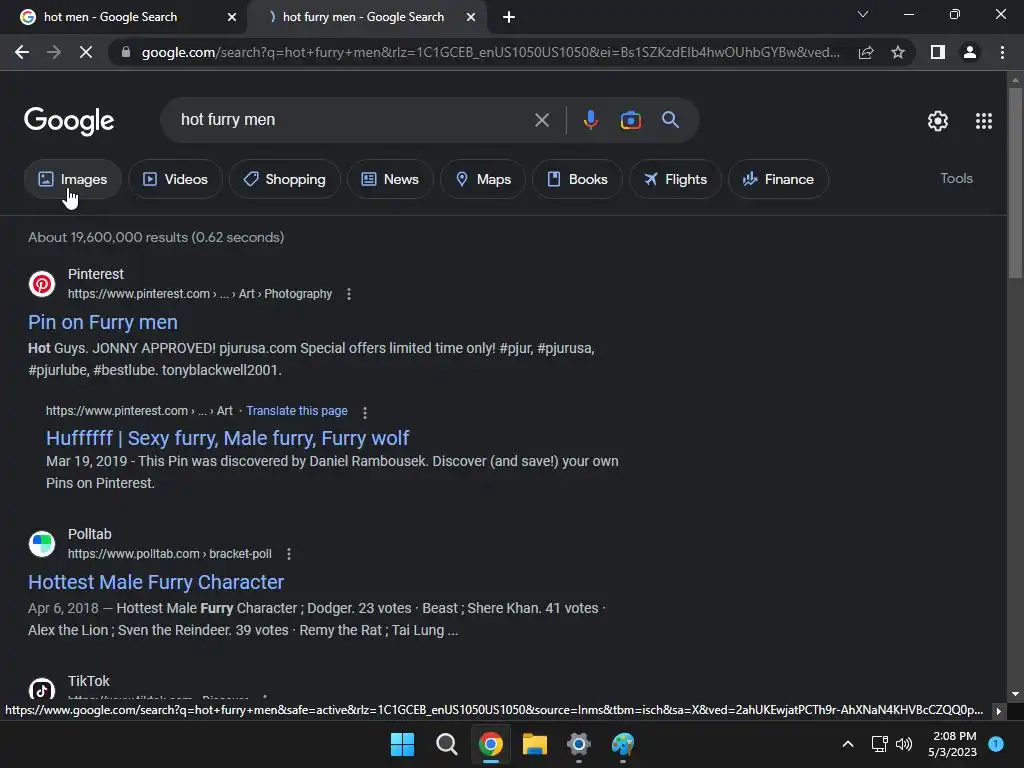Viewport: 1024px width, 768px height.
Task: Open Google apps grid
Action: click(x=984, y=121)
